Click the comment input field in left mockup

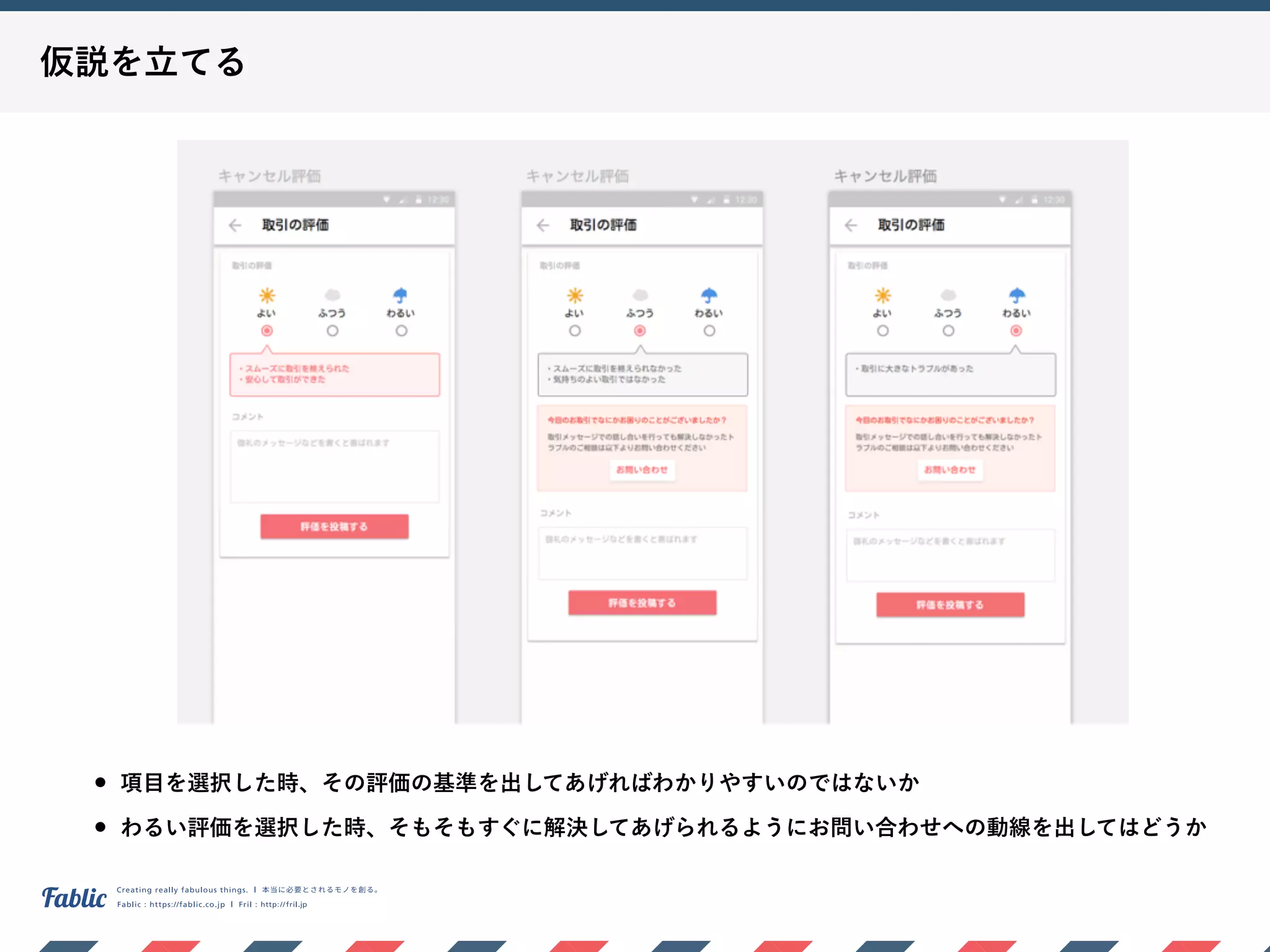[x=335, y=467]
